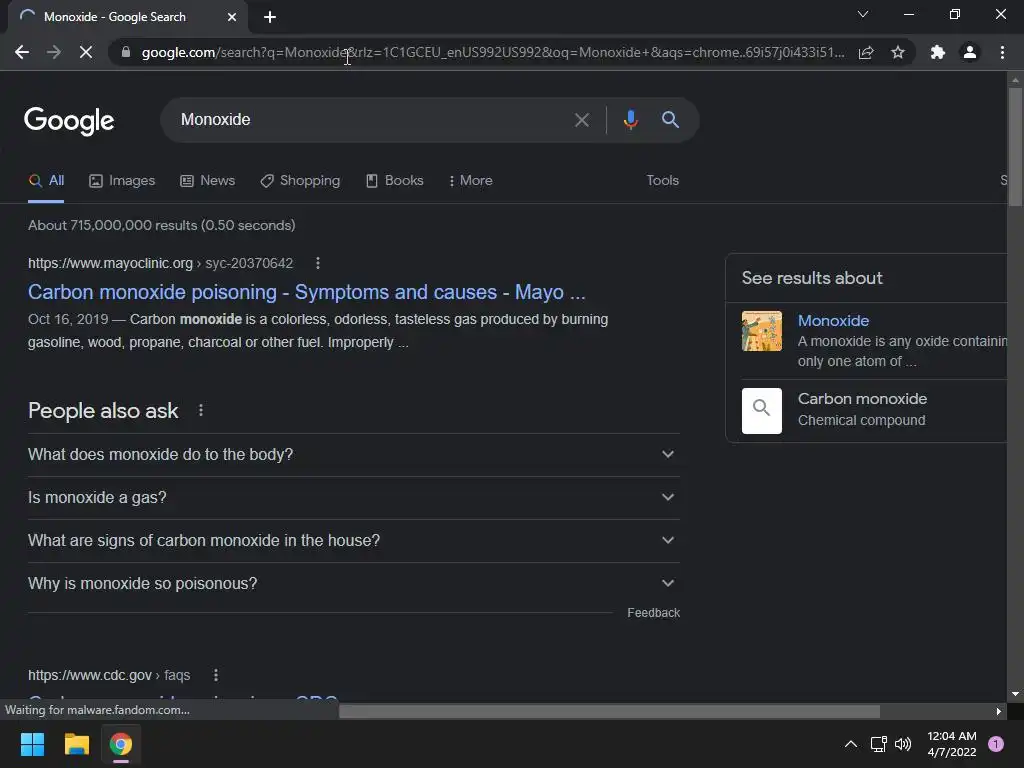Clear the search box text
Image resolution: width=1024 pixels, height=768 pixels.
(x=581, y=120)
